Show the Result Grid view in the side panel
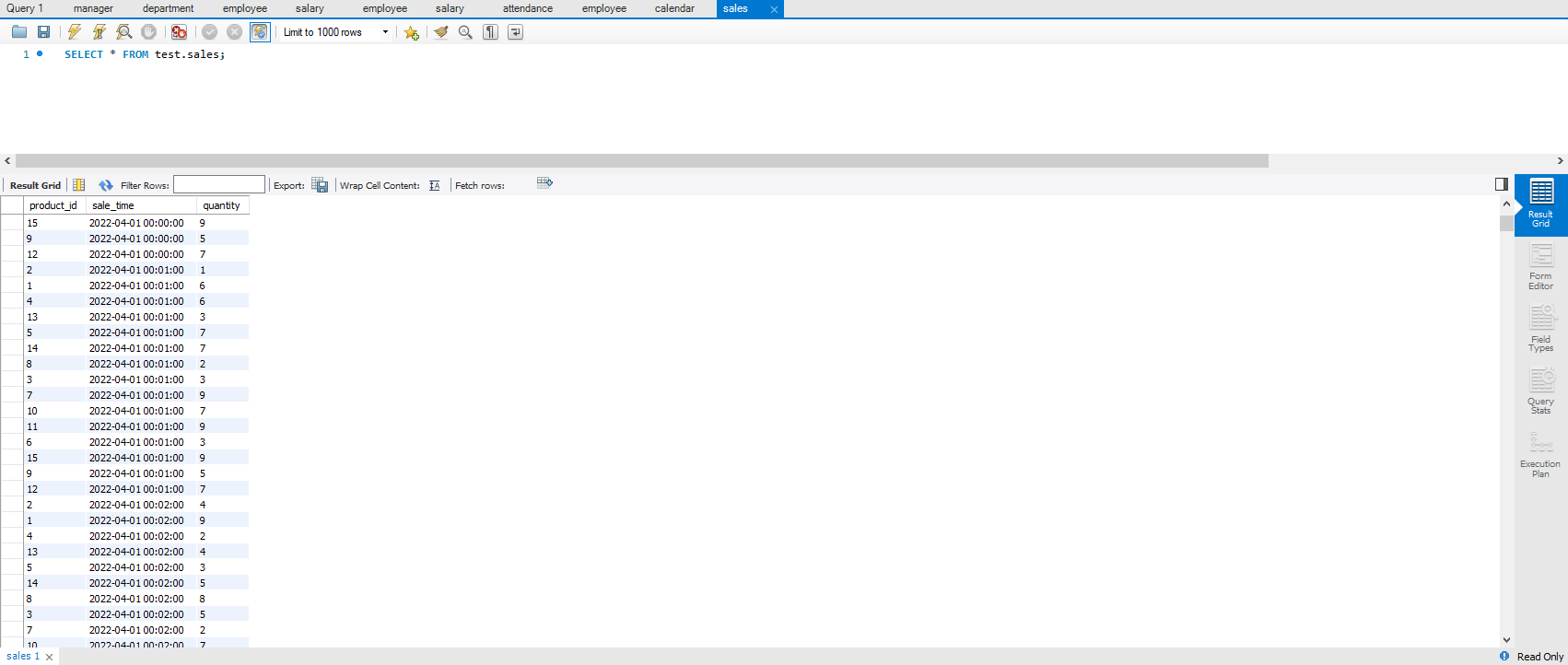The width and height of the screenshot is (1568, 665). 1541,204
